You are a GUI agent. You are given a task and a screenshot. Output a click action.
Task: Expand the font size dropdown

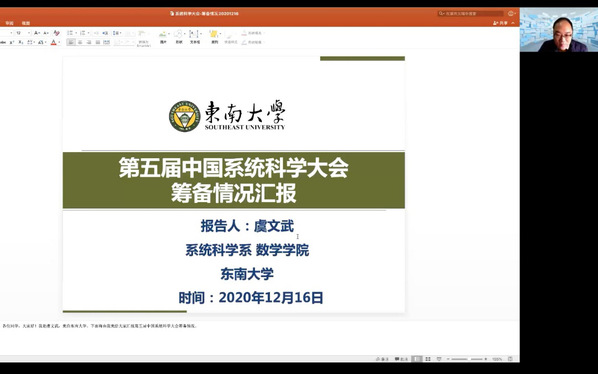point(29,33)
